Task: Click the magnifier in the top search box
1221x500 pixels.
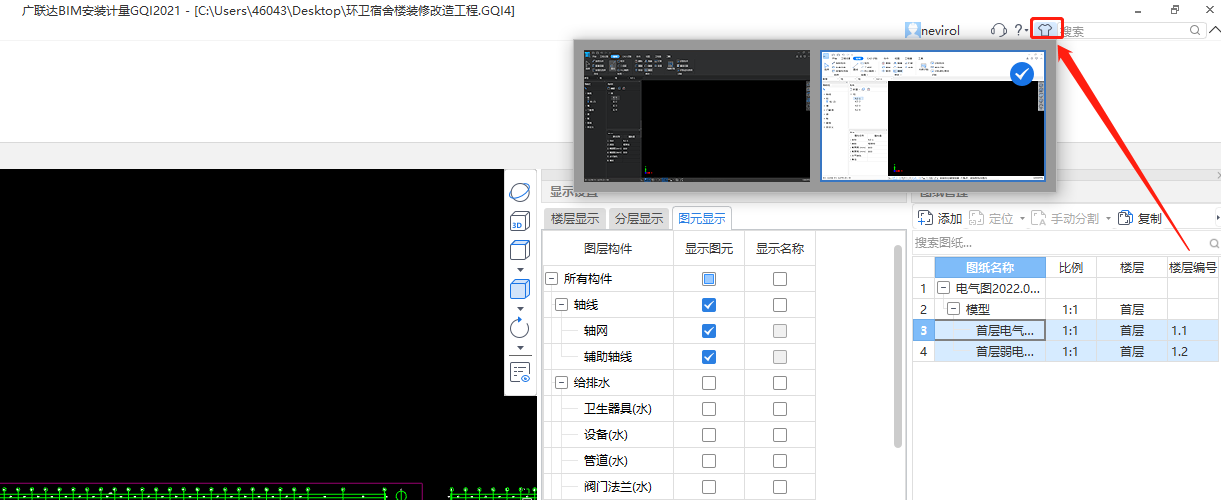Action: (1195, 31)
